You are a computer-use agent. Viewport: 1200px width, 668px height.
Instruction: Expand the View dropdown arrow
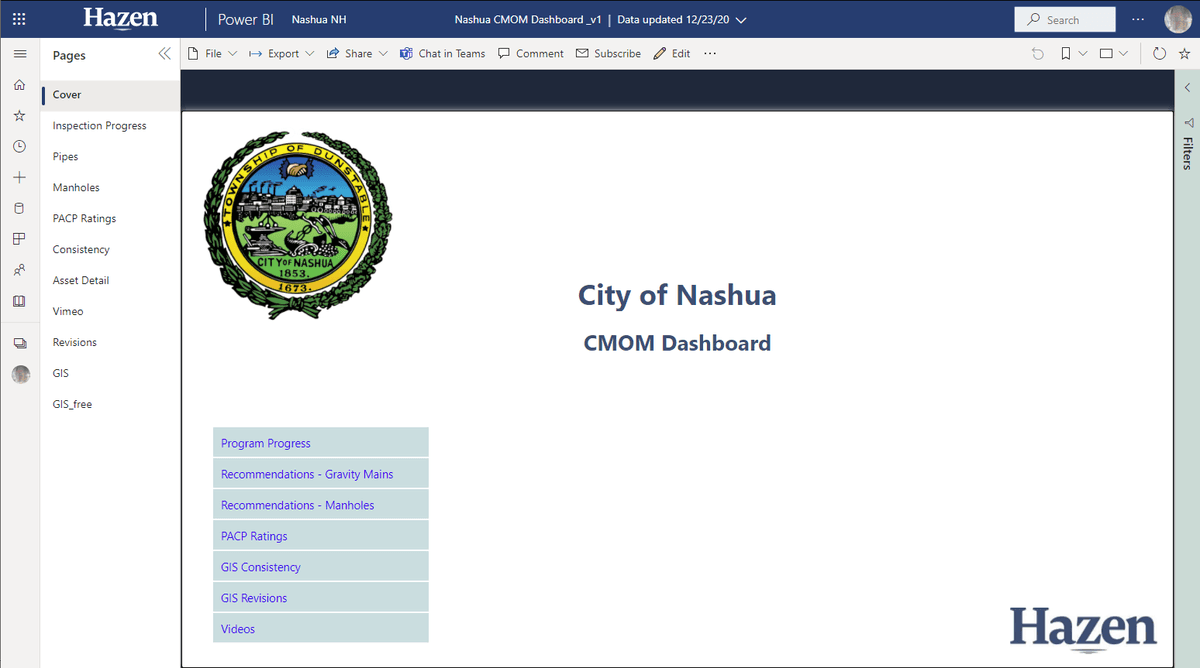1123,54
